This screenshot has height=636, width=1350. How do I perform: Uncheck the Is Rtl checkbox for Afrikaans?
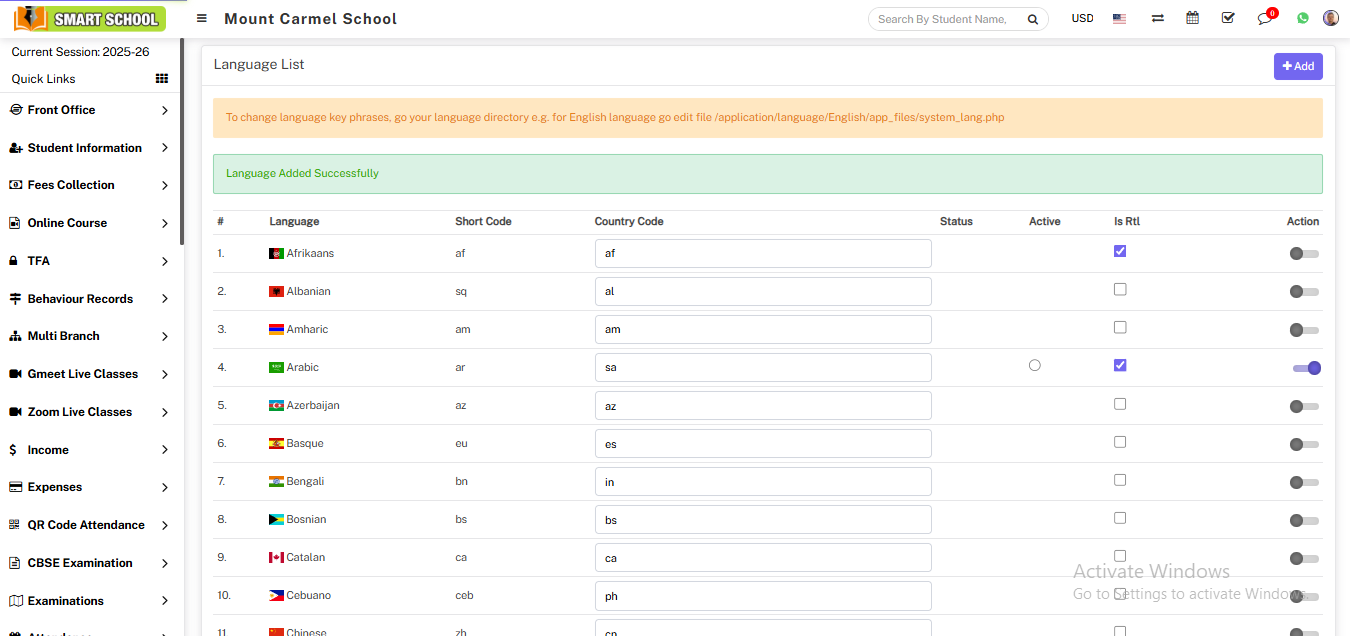[x=1120, y=251]
